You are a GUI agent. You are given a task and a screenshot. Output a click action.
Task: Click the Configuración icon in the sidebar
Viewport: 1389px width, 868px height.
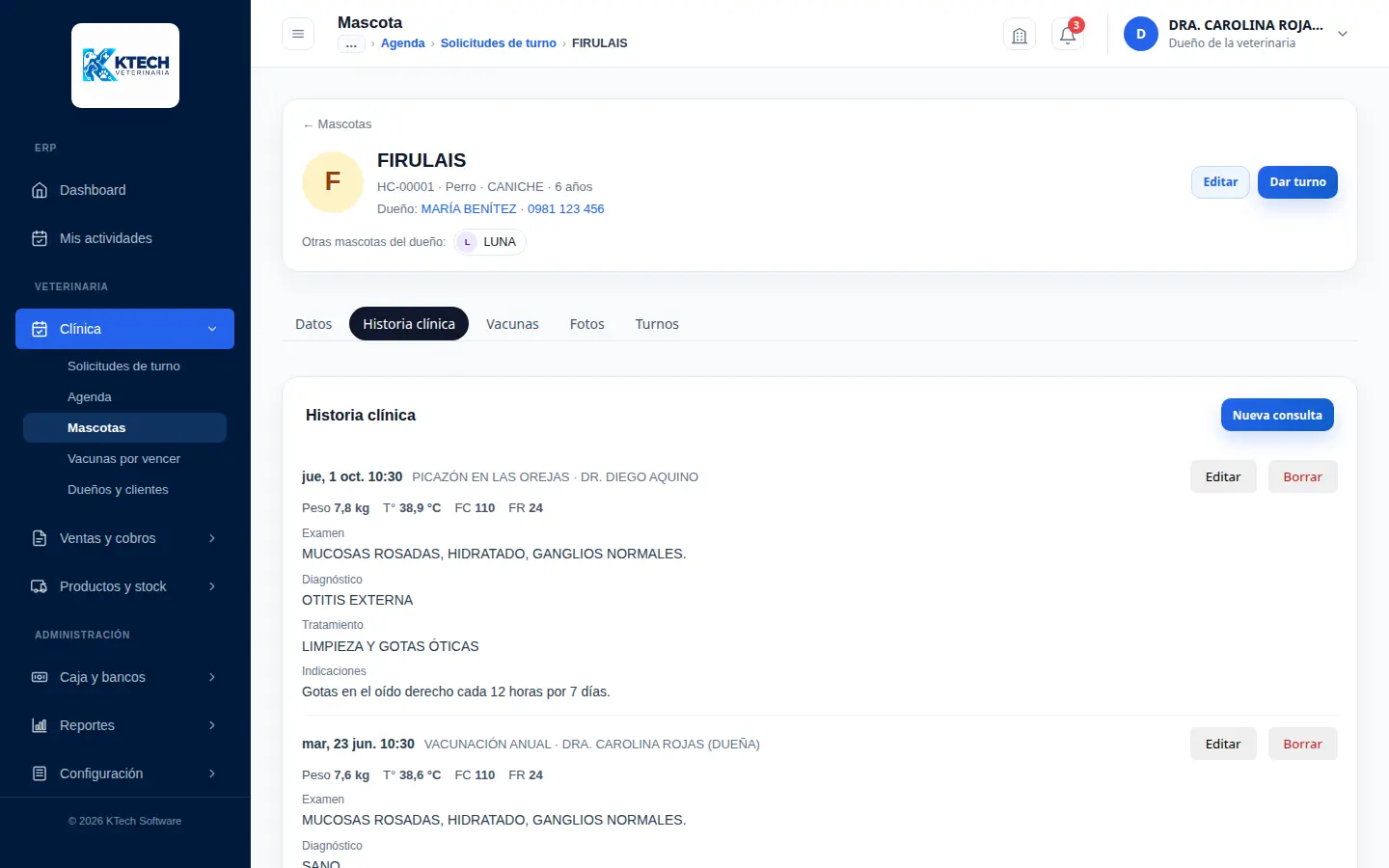(40, 773)
